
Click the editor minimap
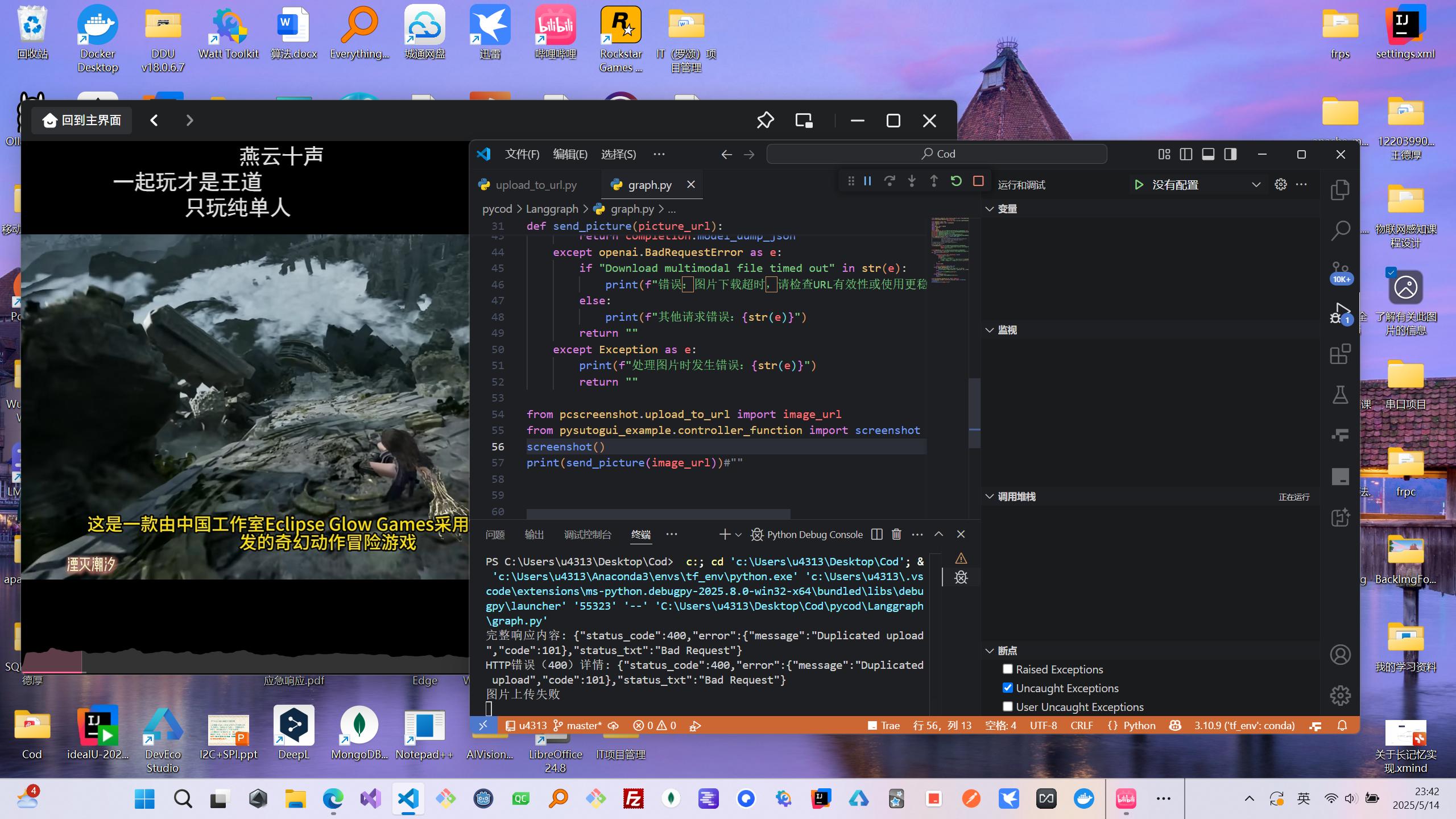click(x=950, y=250)
